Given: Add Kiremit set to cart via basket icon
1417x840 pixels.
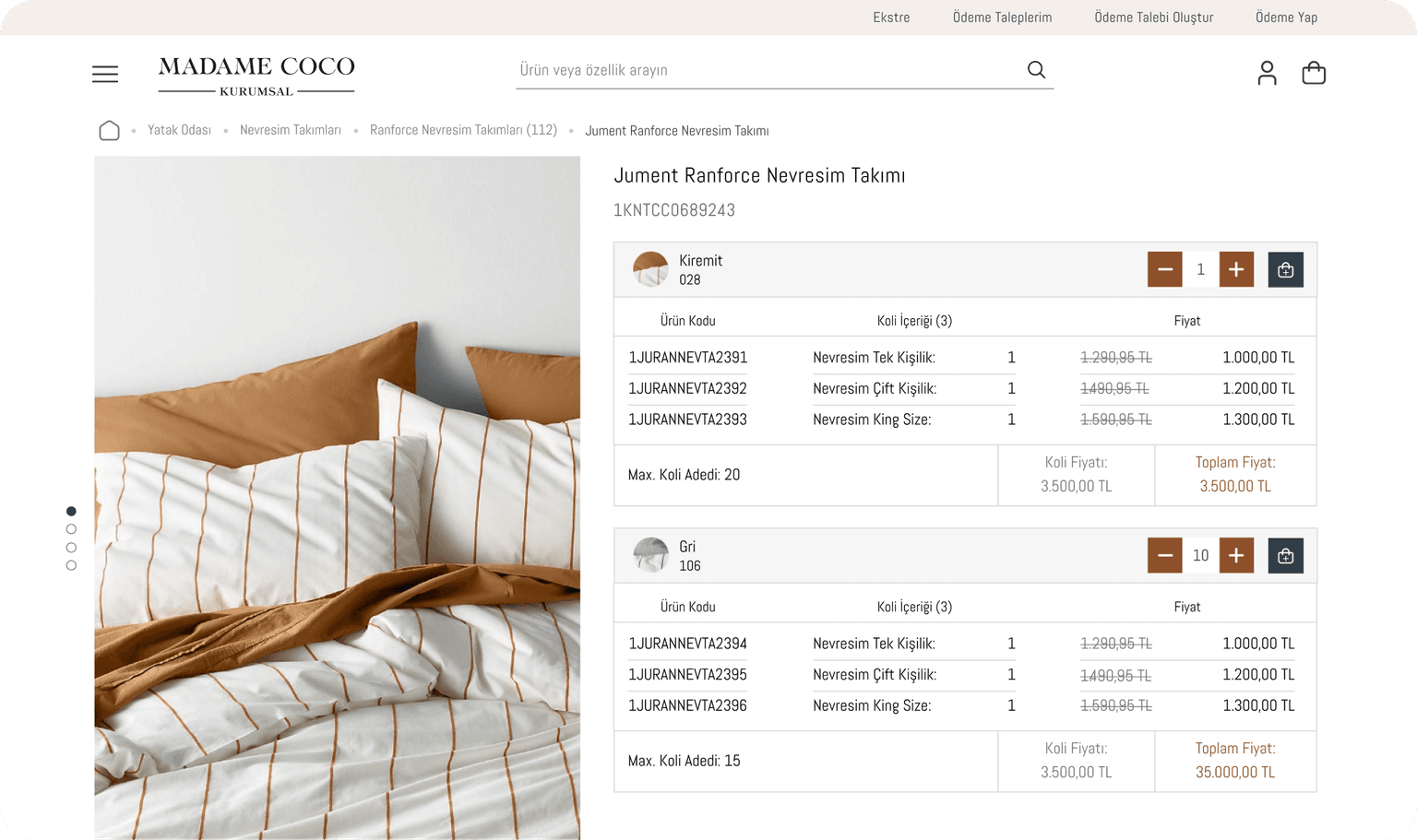Looking at the screenshot, I should 1285,269.
